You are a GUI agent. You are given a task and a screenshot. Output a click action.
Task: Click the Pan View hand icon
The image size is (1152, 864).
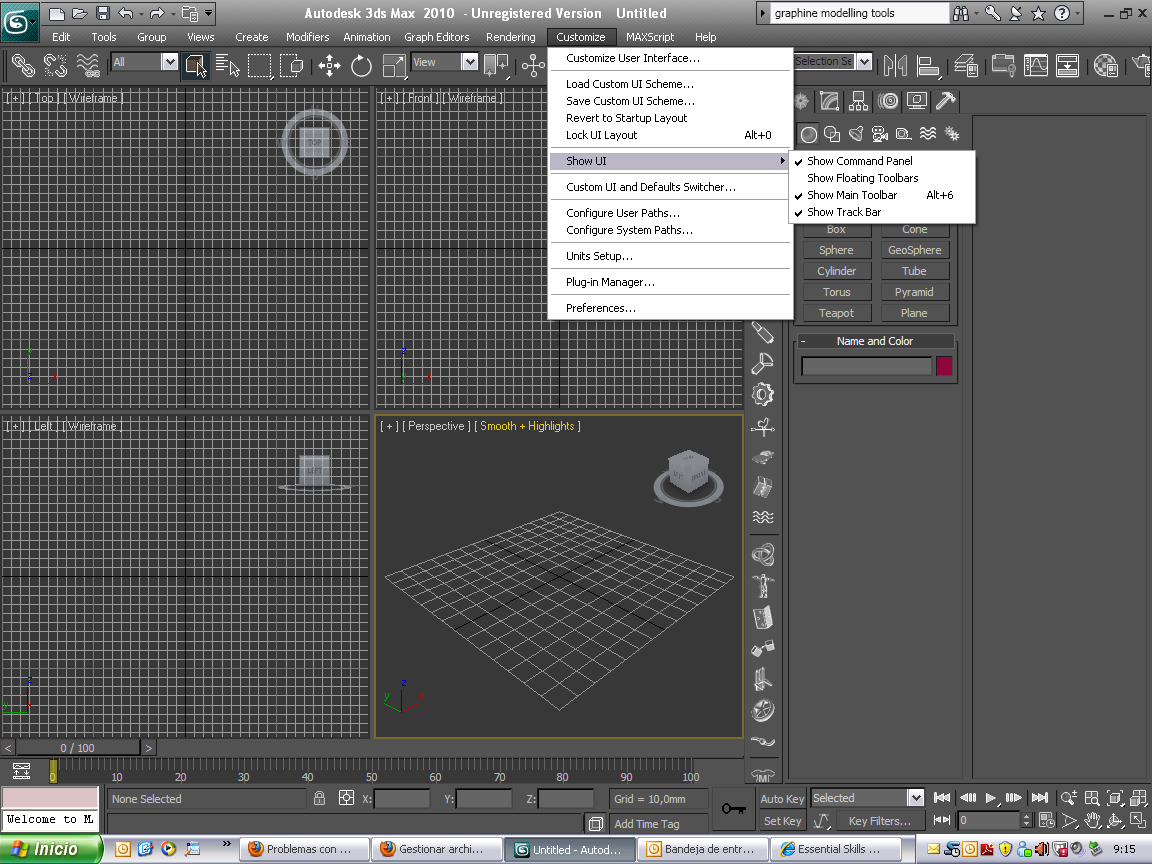1092,820
